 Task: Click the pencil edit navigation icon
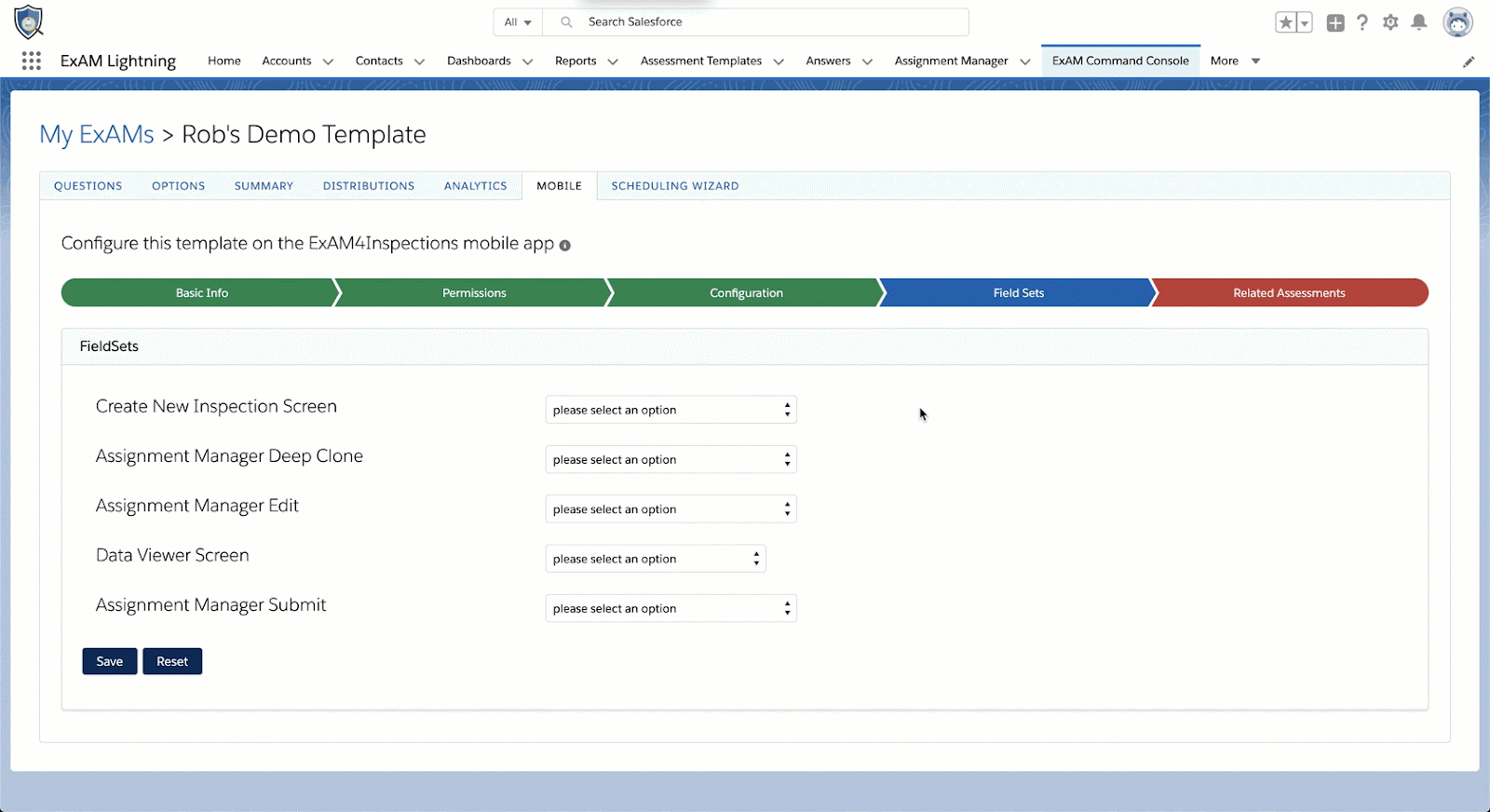1469,61
